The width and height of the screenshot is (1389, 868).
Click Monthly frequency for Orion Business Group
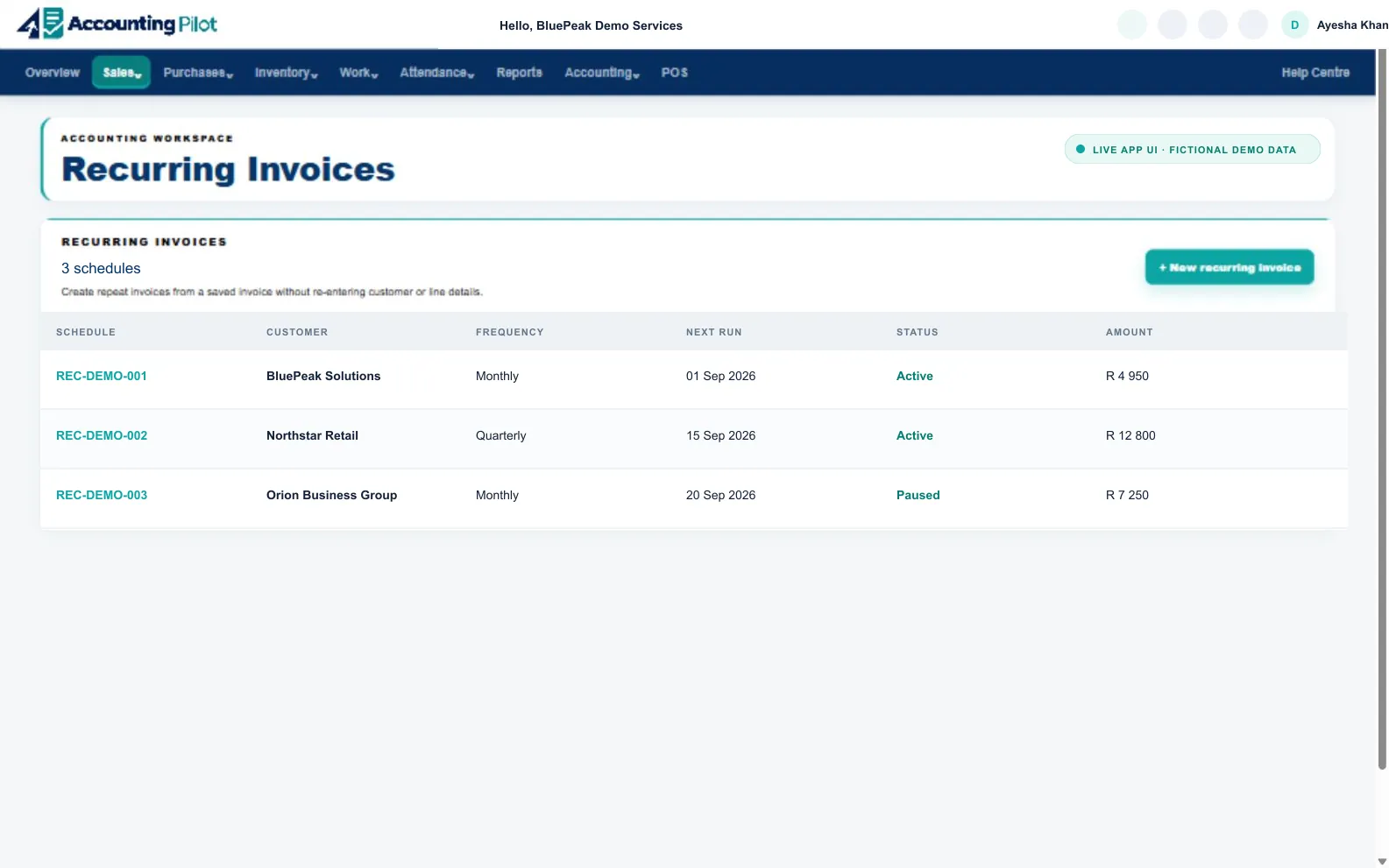coord(497,495)
